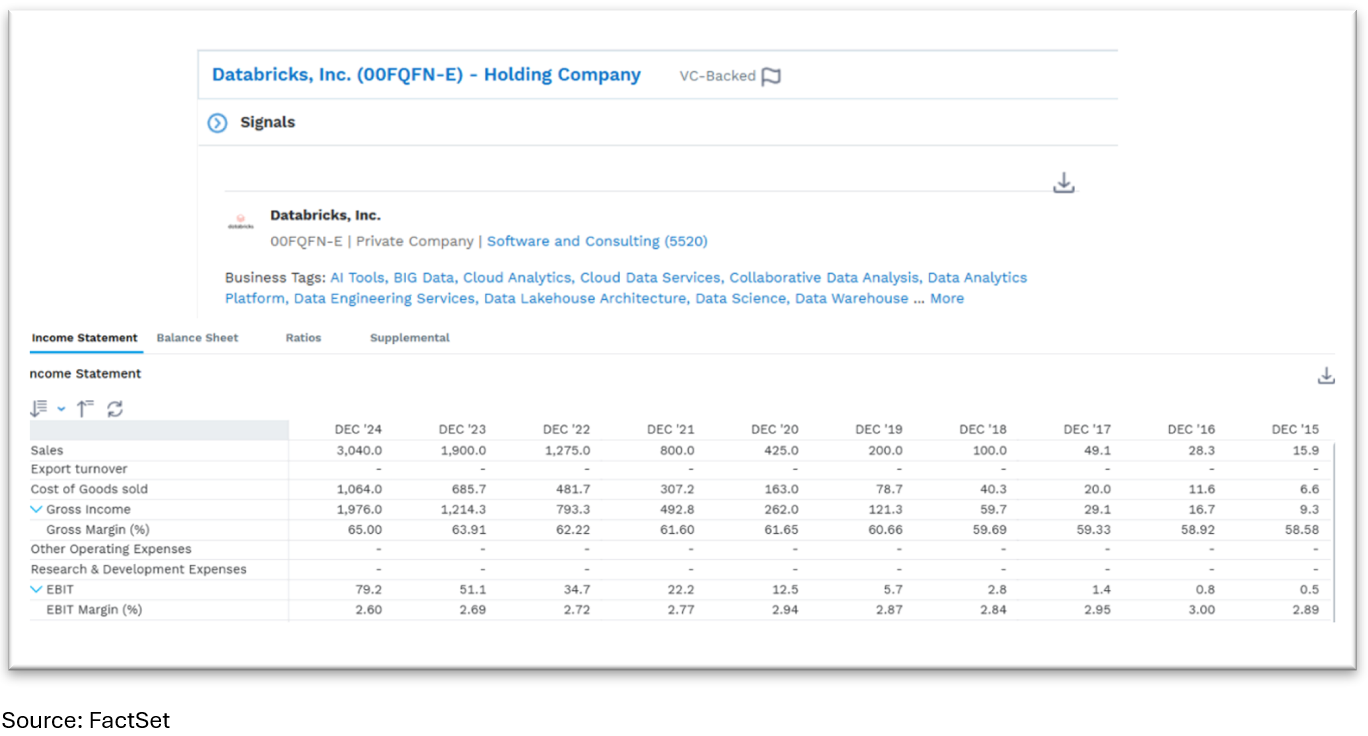Click the VC-Backed flag icon
This screenshot has width=1368, height=736.
[x=771, y=77]
